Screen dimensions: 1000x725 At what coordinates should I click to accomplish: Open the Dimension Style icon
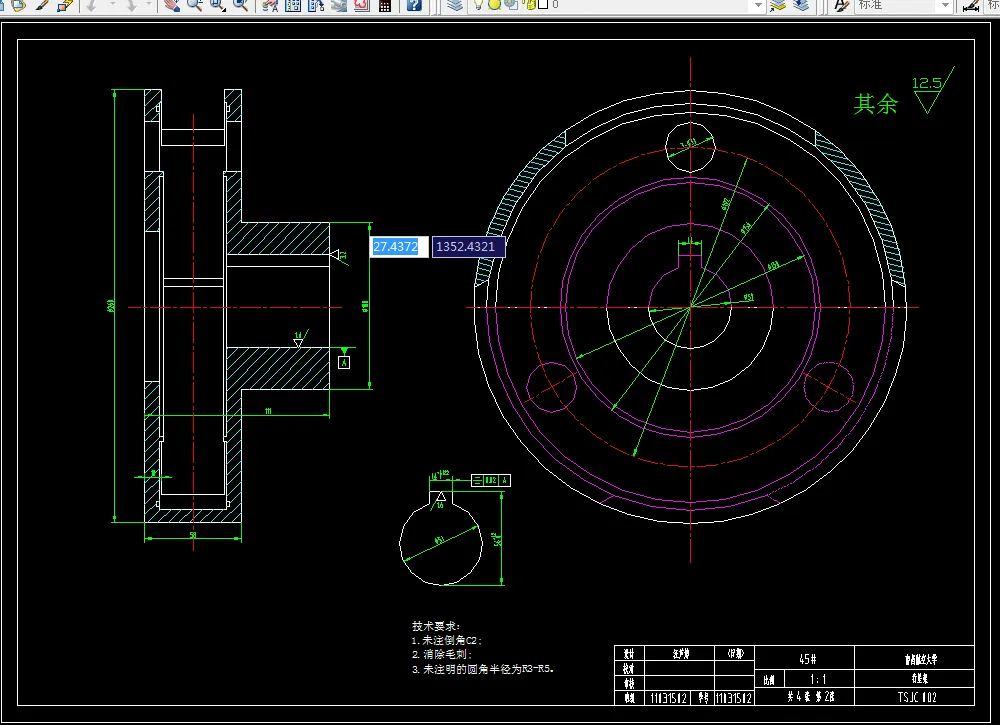point(970,5)
